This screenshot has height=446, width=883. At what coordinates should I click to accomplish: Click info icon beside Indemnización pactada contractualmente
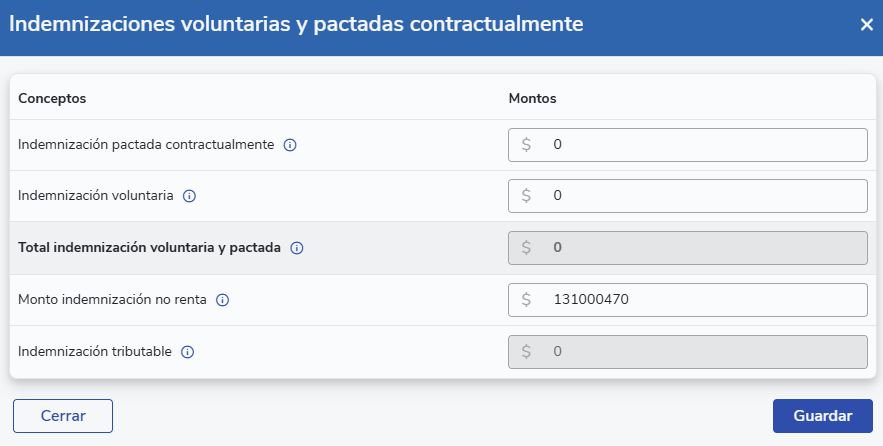coord(290,145)
